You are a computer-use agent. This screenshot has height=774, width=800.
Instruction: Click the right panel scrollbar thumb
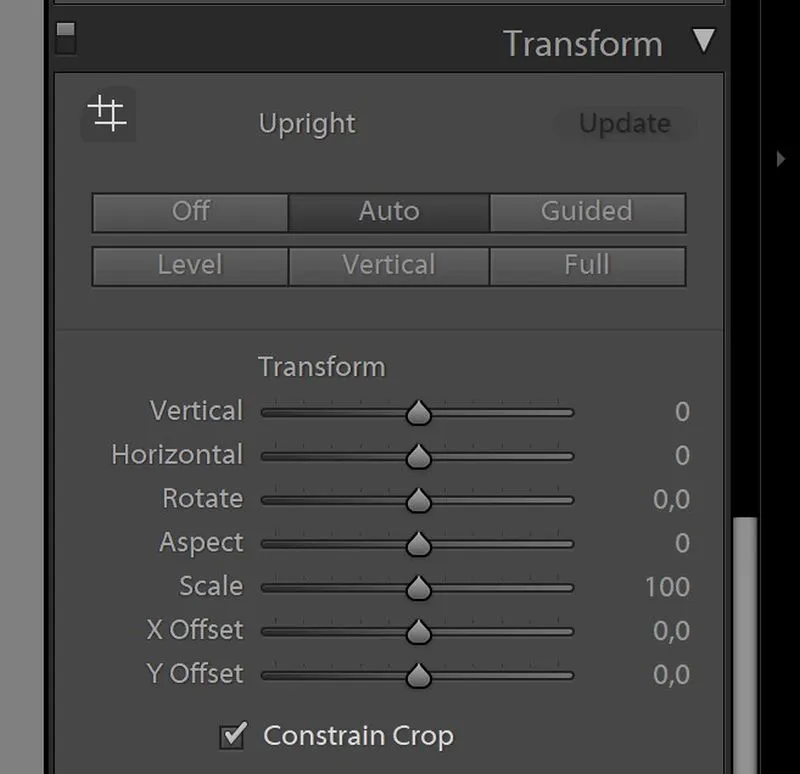[x=745, y=640]
